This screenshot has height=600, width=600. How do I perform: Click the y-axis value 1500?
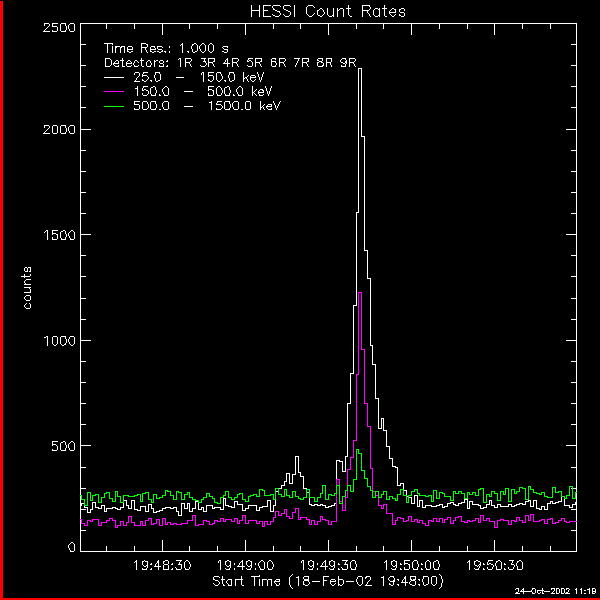59,235
